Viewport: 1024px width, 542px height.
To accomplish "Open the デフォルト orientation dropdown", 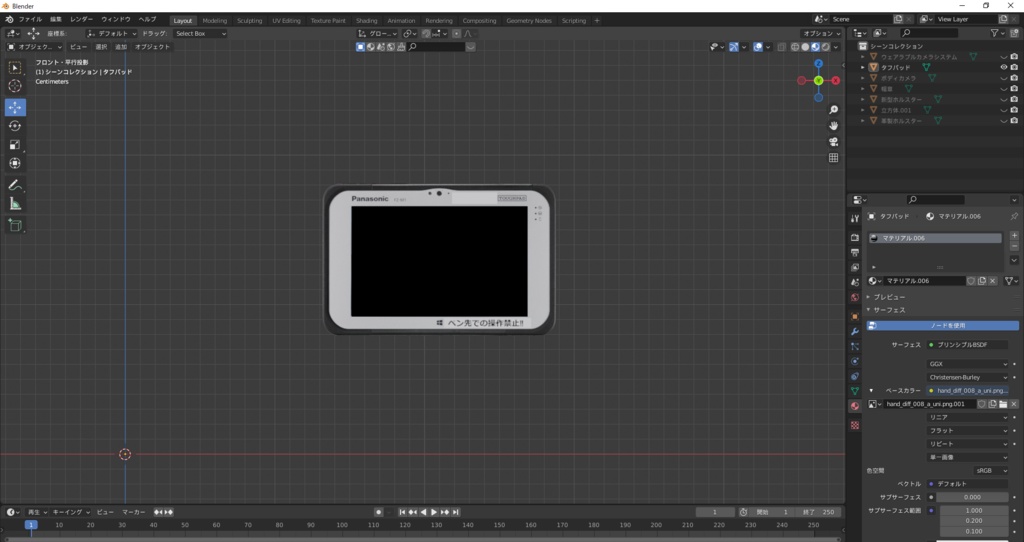I will [112, 33].
